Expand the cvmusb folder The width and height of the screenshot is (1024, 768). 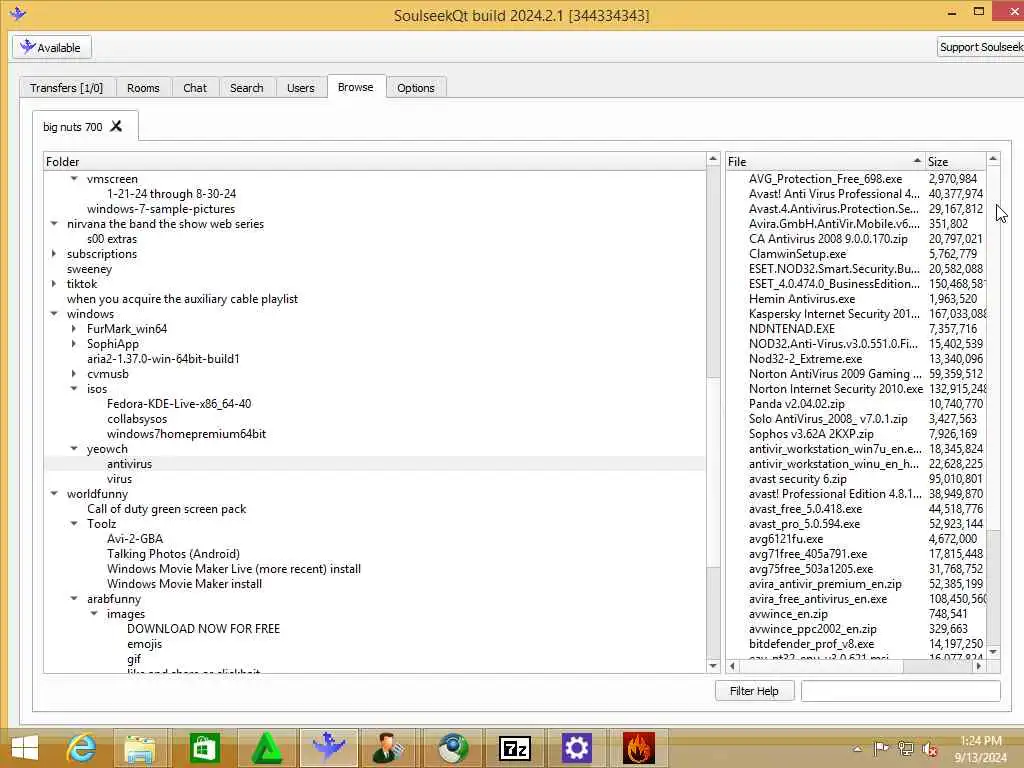(x=74, y=374)
